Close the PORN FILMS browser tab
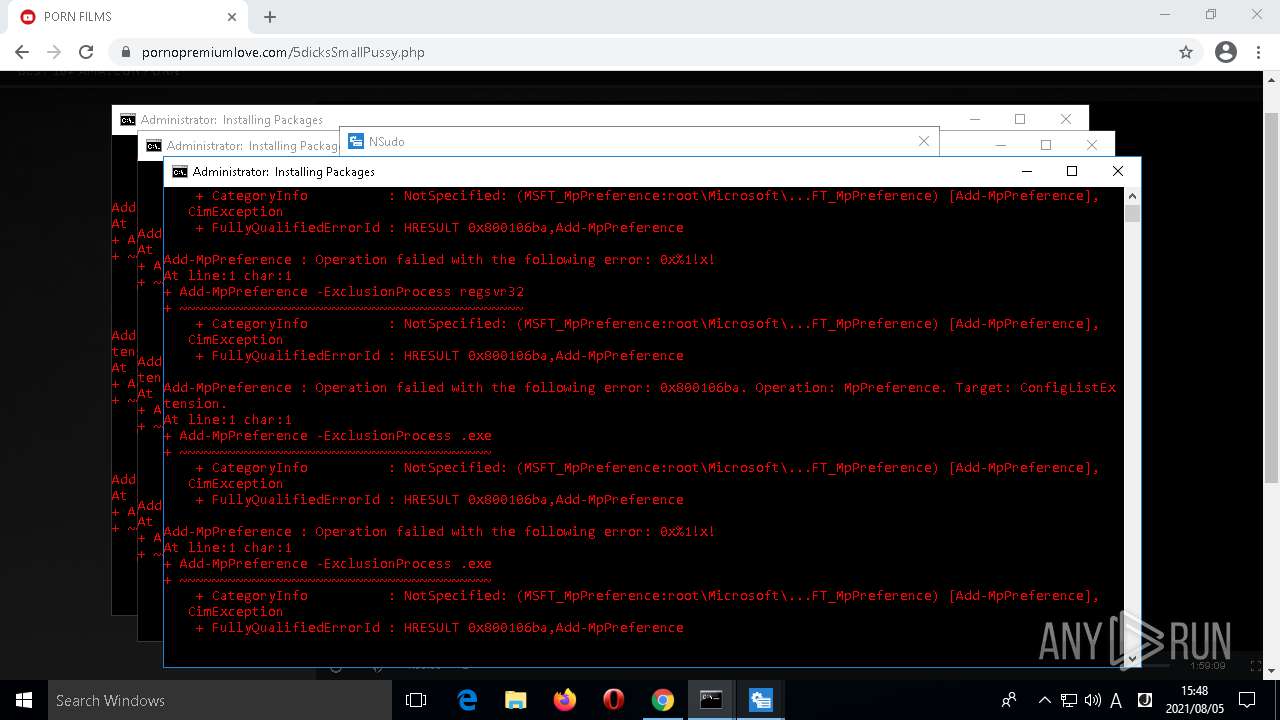 click(x=232, y=17)
